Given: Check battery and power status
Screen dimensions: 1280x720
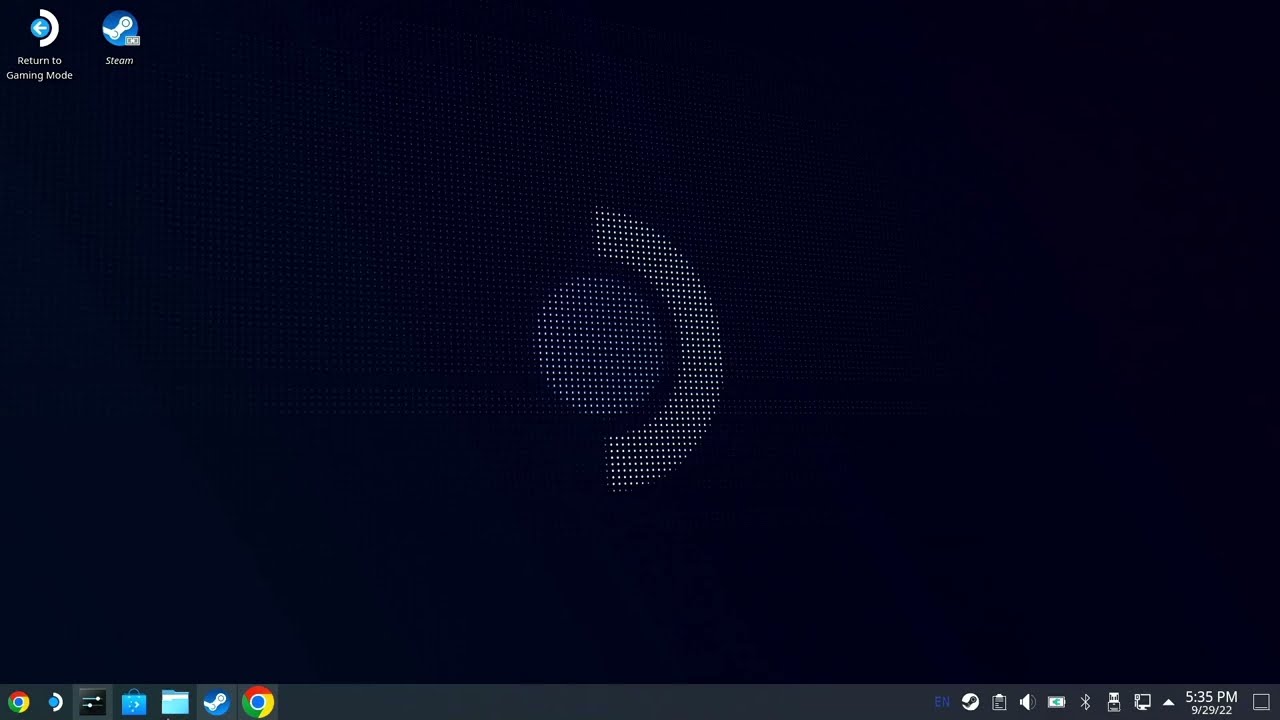Looking at the screenshot, I should pos(1056,702).
